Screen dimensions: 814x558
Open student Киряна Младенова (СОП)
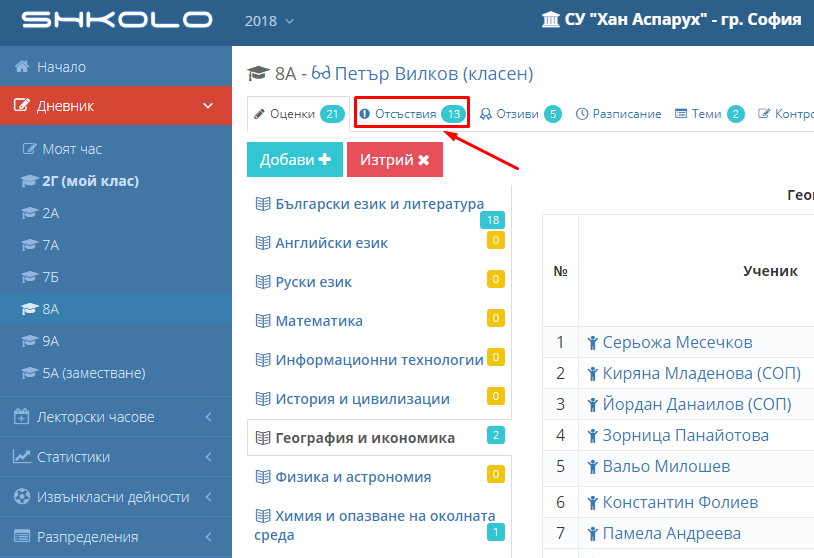point(701,373)
